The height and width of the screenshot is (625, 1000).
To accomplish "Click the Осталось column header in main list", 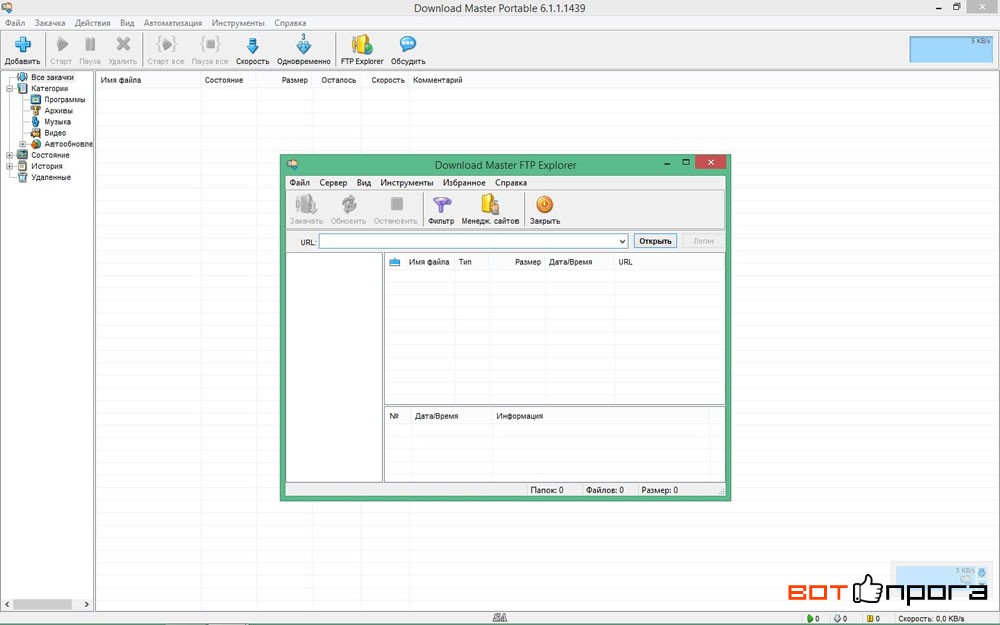I will coord(339,80).
